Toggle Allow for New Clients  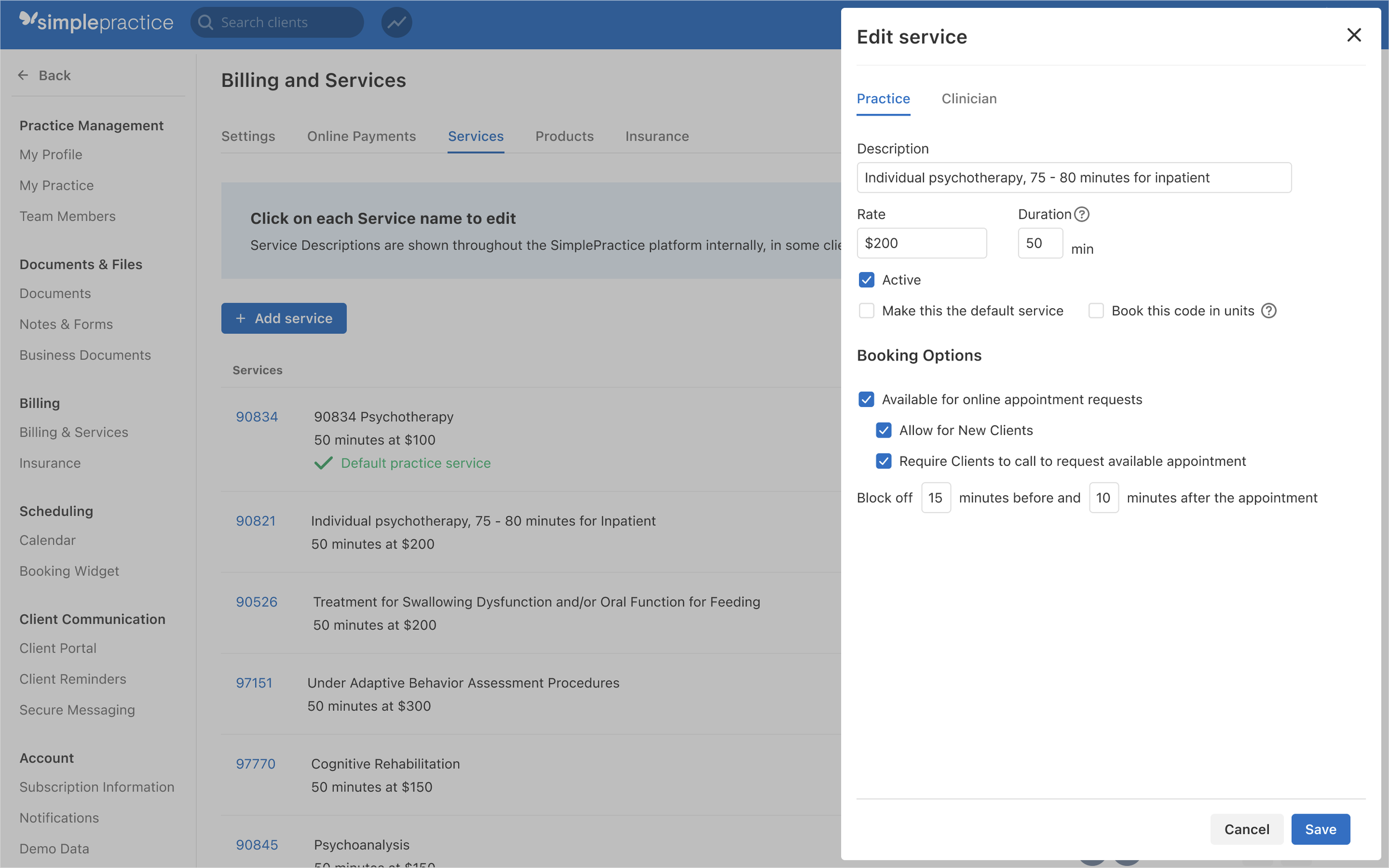click(x=883, y=430)
